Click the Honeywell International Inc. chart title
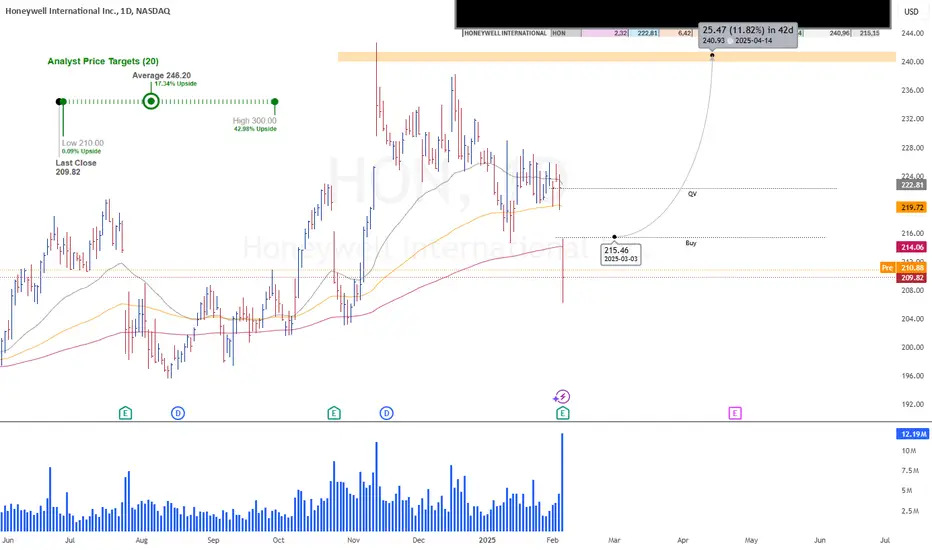This screenshot has width=932, height=550. click(x=88, y=11)
